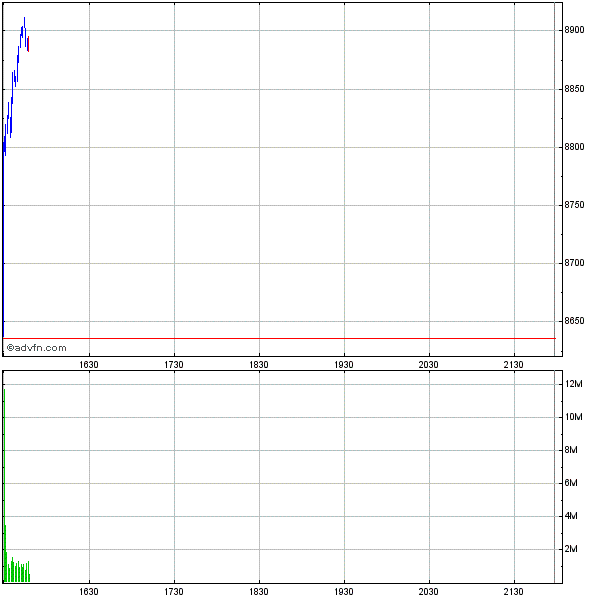This screenshot has width=600, height=600.
Task: Click the 8800 price axis label
Action: point(574,147)
